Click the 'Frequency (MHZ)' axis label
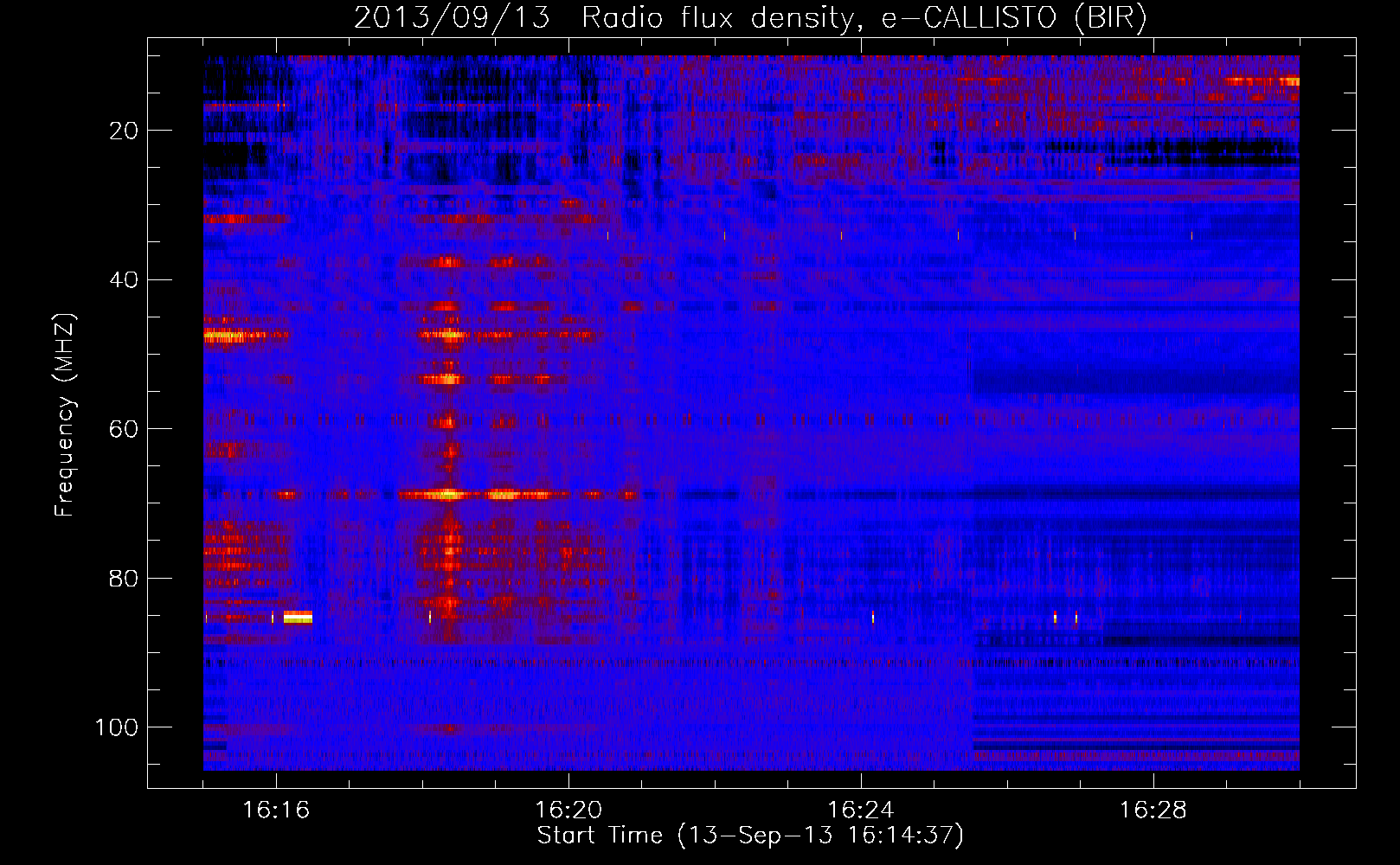The image size is (1400, 865). [65, 415]
